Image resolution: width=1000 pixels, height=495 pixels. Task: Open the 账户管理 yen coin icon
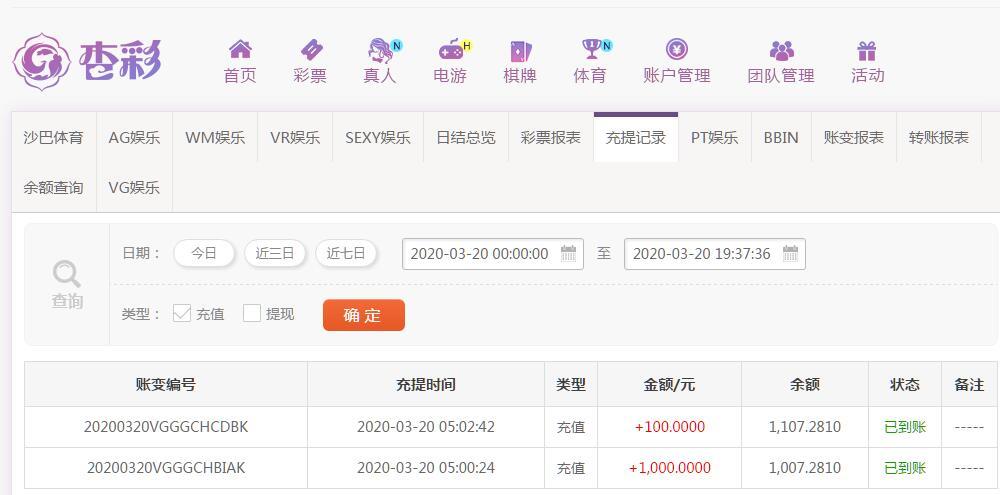pyautogui.click(x=677, y=48)
